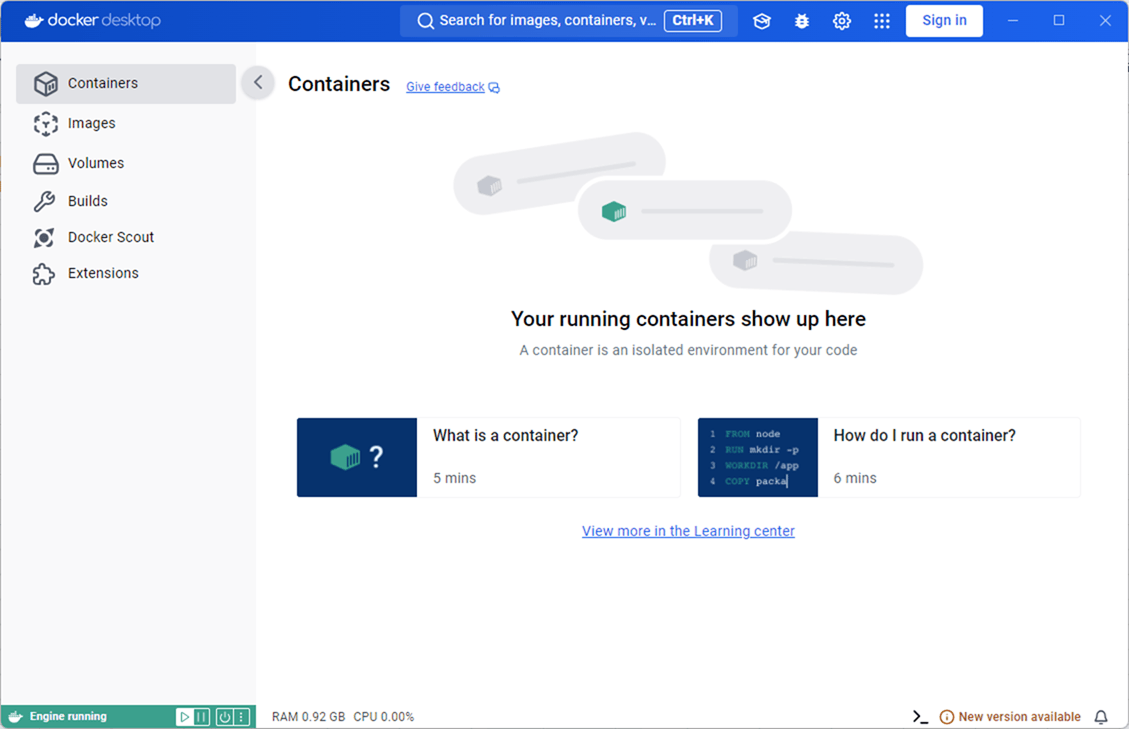Go to Volumes in the sidebar

click(95, 163)
